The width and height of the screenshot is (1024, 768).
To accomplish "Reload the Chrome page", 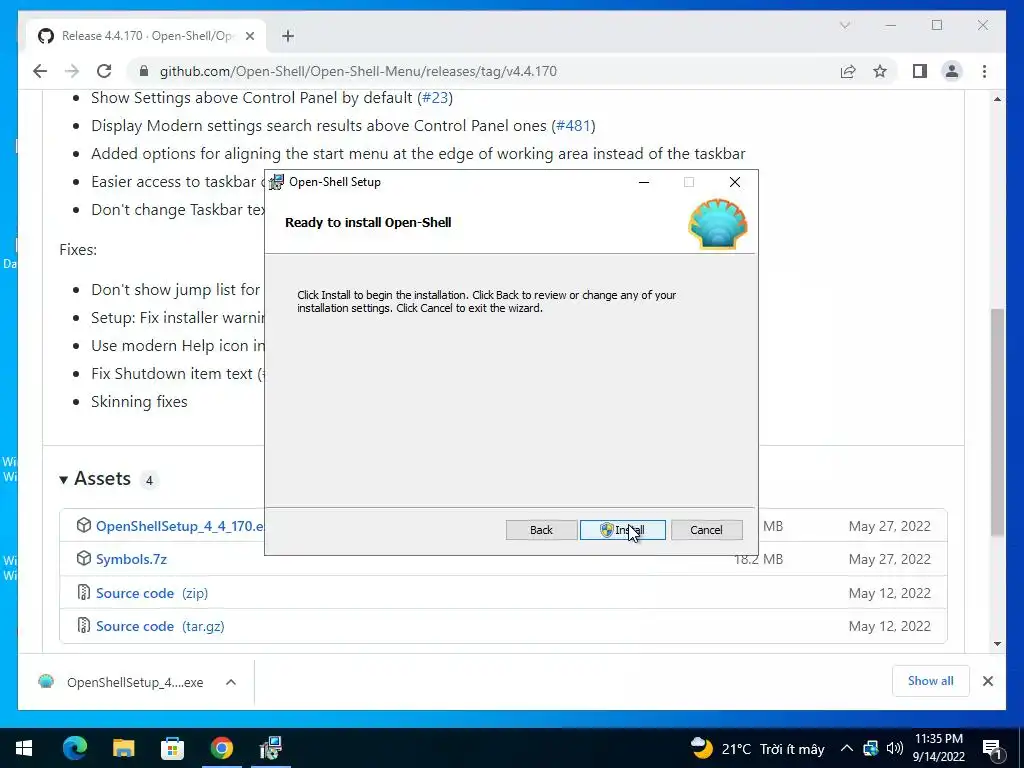I will pyautogui.click(x=104, y=71).
